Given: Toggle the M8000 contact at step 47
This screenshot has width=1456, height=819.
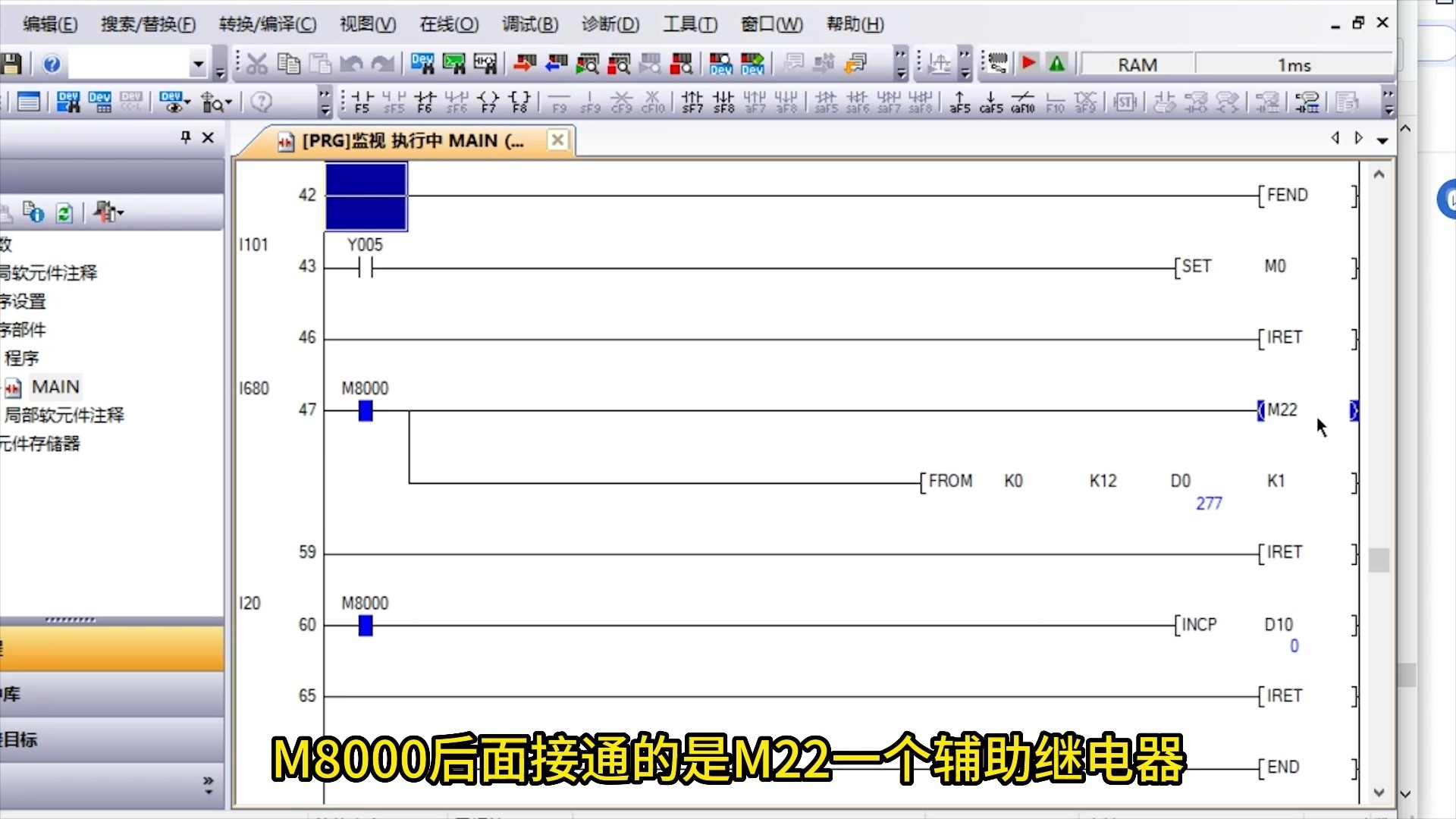Looking at the screenshot, I should (366, 411).
